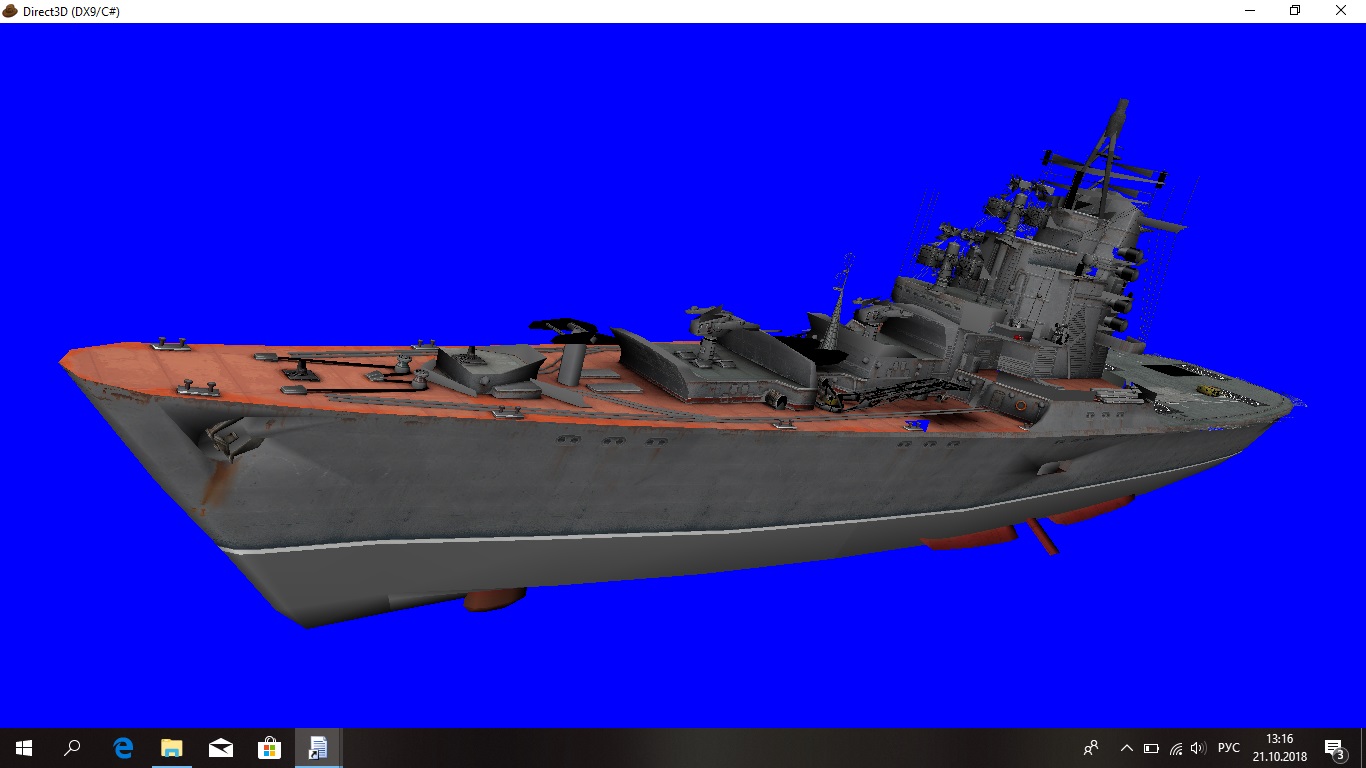Click the Direct3D app icon in title bar
This screenshot has height=768, width=1366.
(10, 11)
